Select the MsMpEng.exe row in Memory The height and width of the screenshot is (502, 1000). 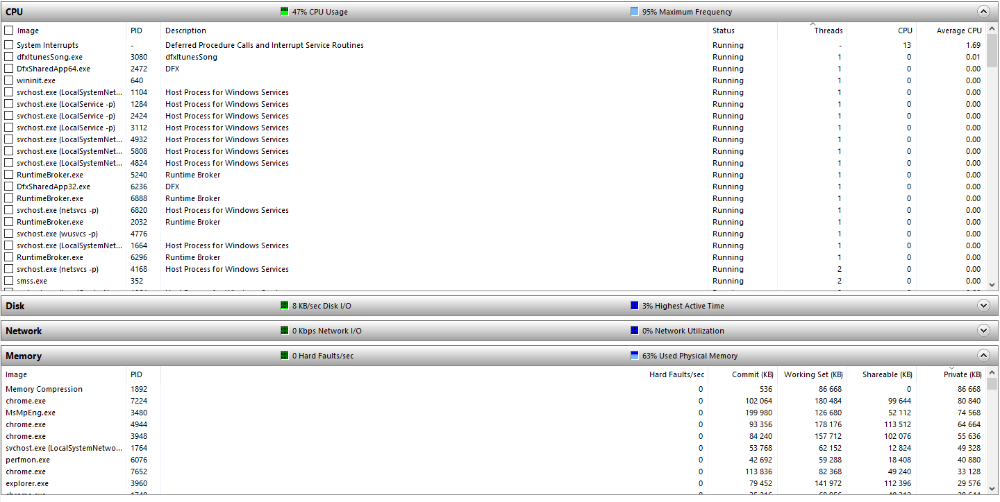494,413
